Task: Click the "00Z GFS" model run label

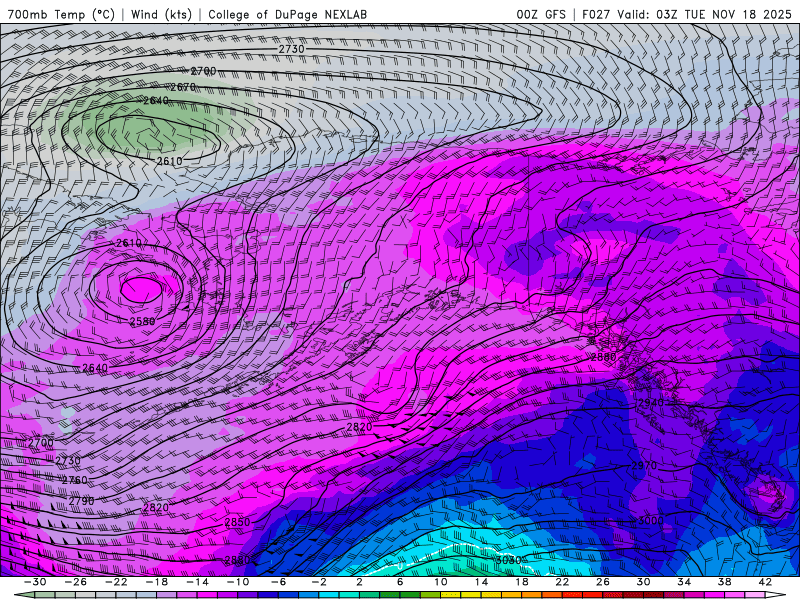Action: coord(541,14)
